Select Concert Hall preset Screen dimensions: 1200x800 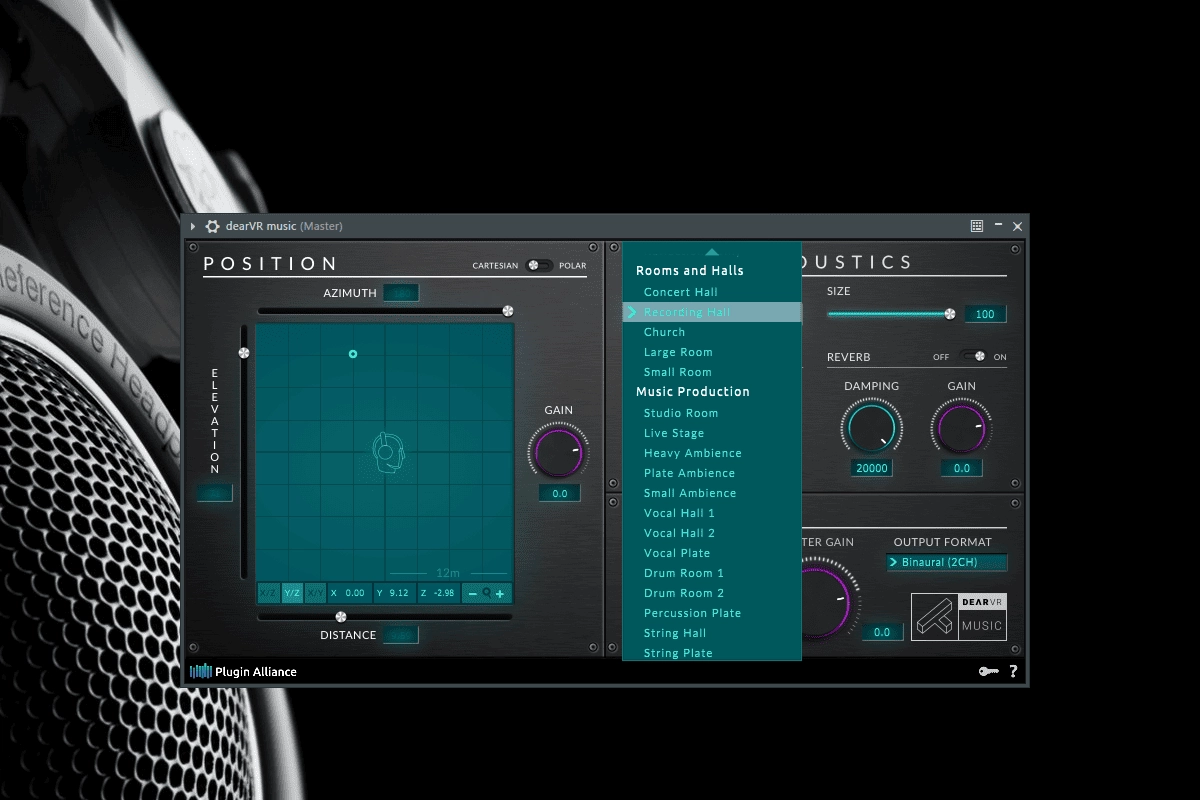[712, 292]
